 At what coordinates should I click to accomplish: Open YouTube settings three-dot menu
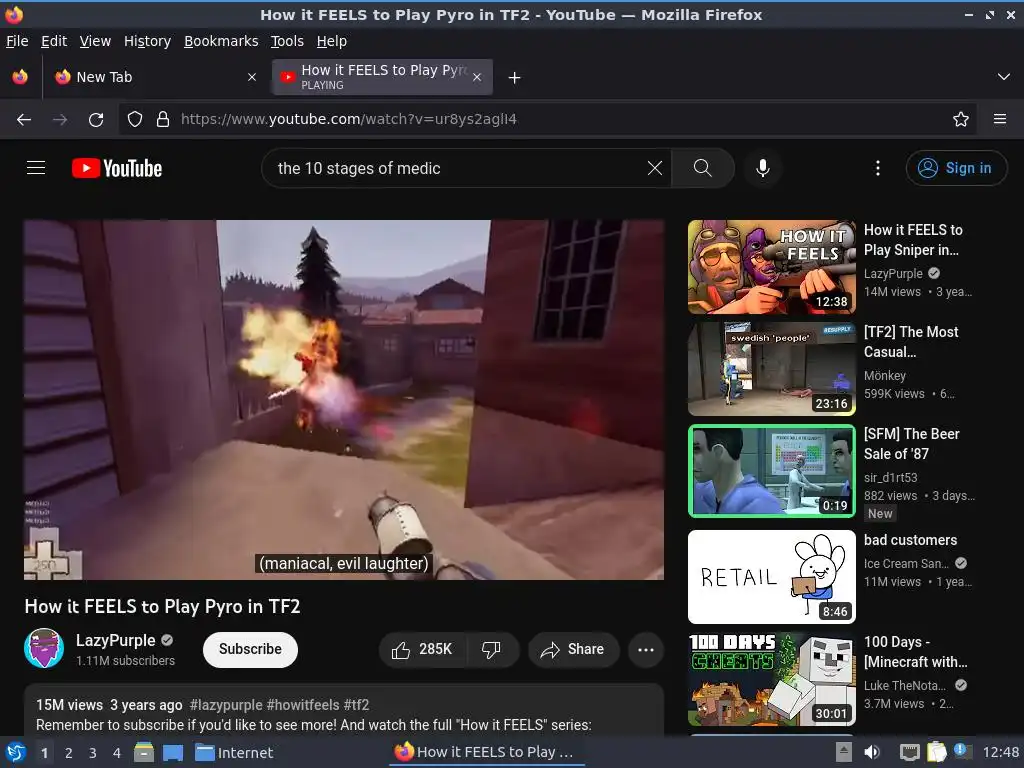(x=877, y=168)
